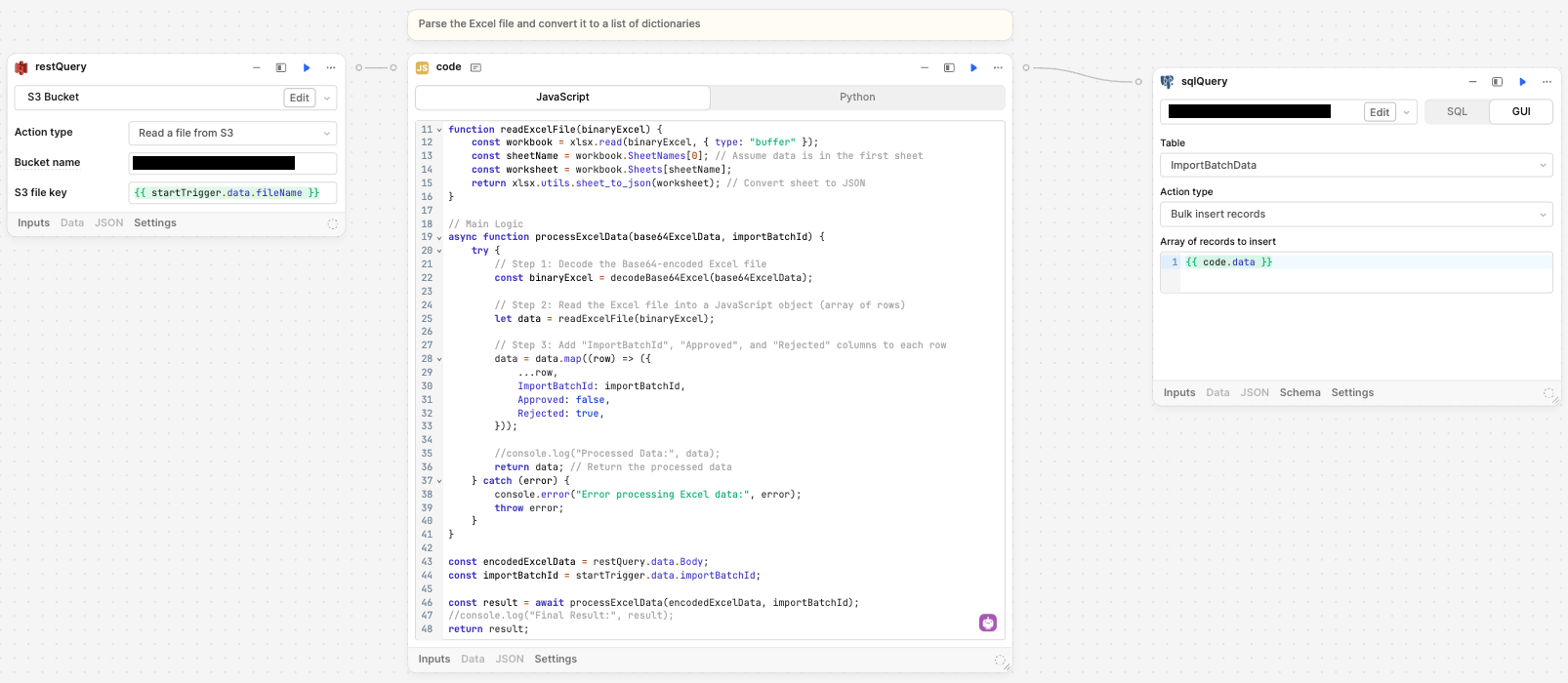This screenshot has width=1568, height=683.
Task: Click Edit button next to S3 Bucket resource
Action: coord(300,98)
